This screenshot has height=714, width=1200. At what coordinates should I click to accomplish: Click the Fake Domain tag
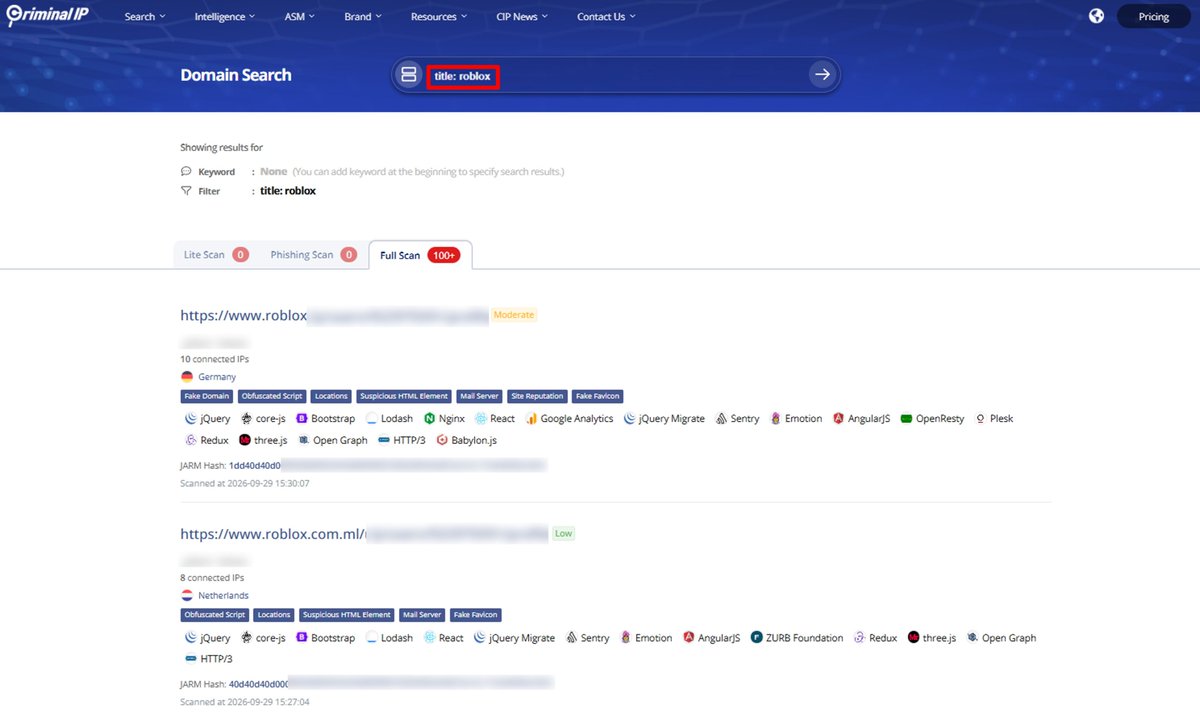(207, 396)
